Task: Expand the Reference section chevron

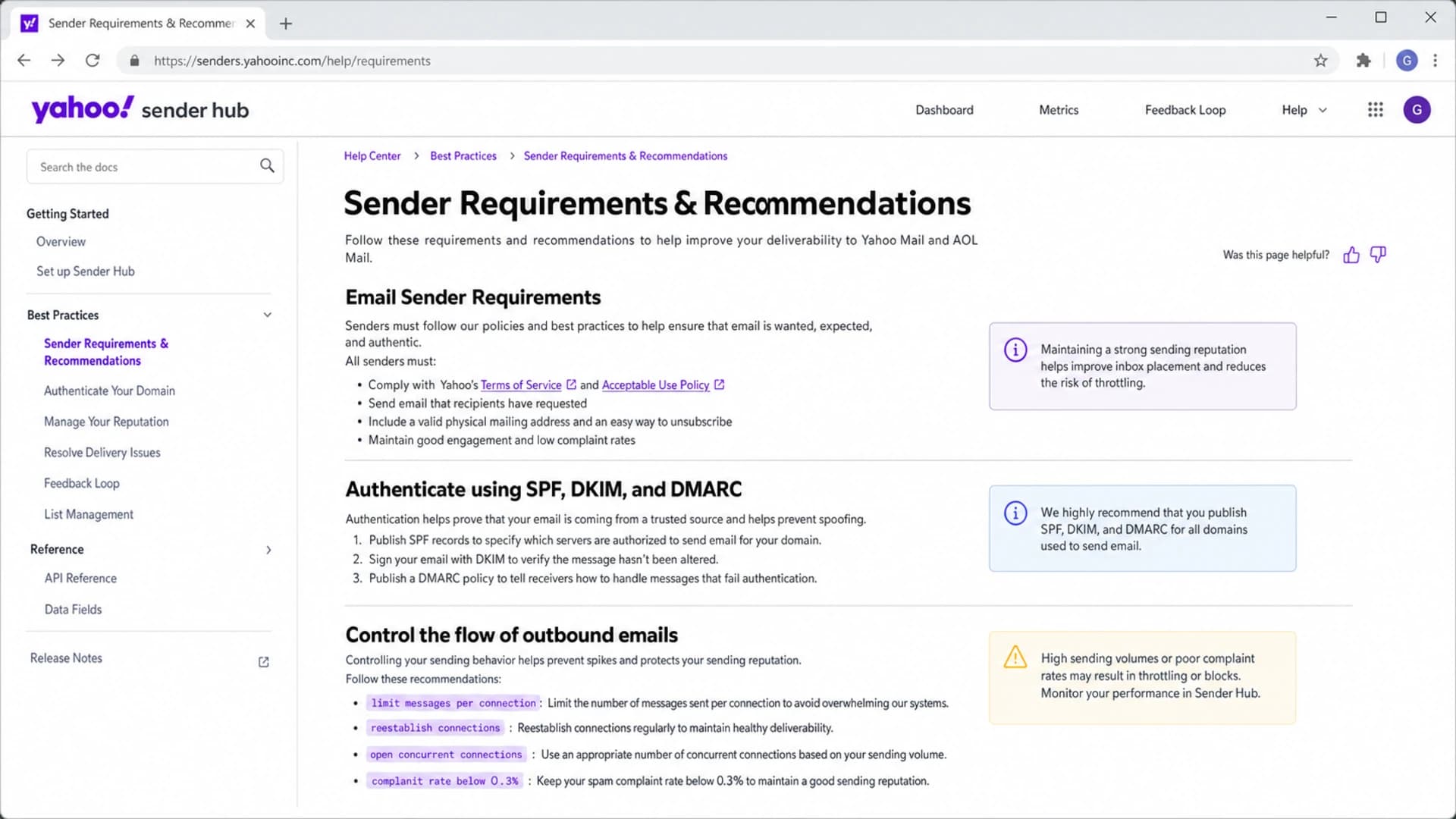Action: 268,550
